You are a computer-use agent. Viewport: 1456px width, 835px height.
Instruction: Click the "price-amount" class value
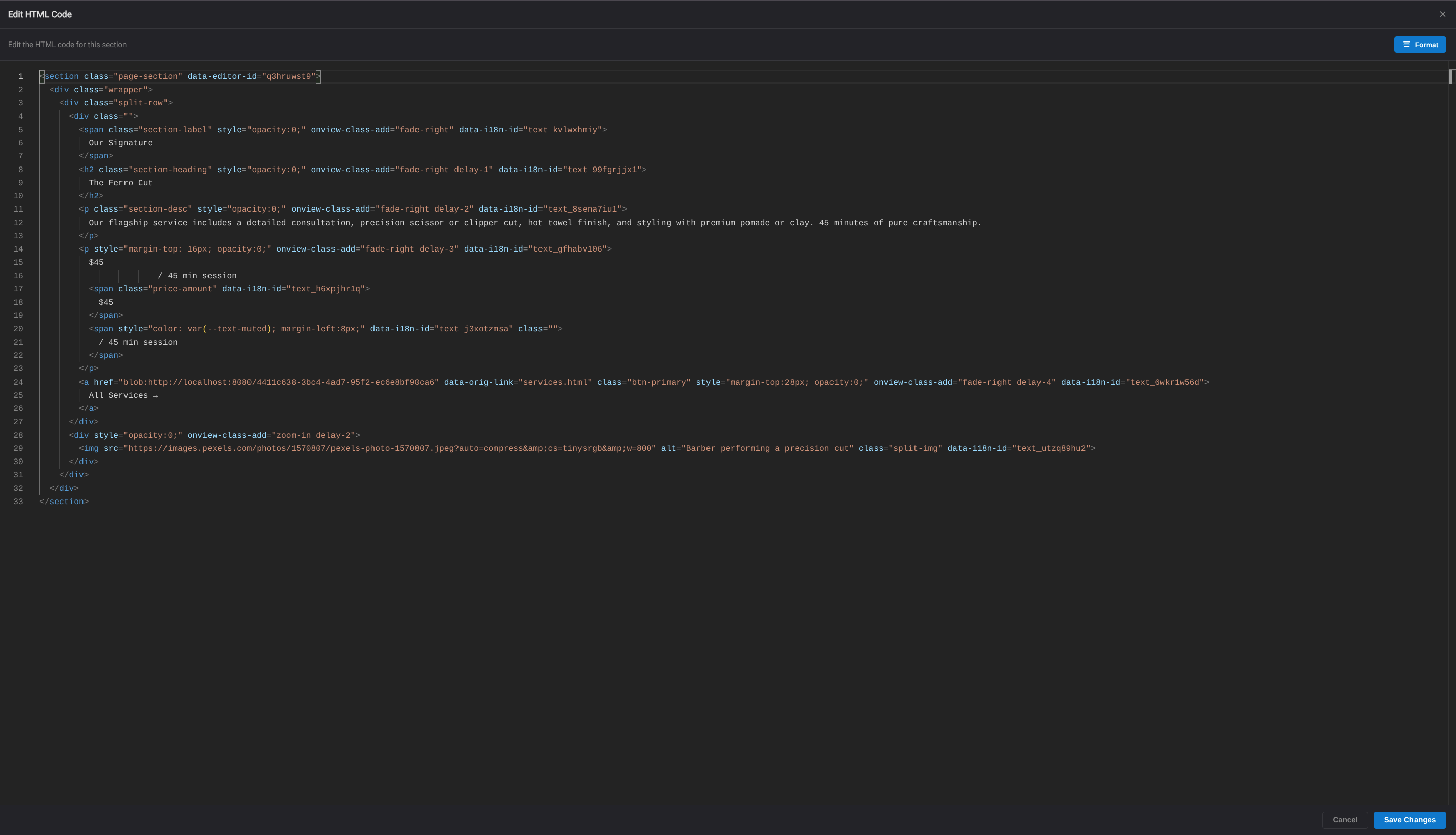[182, 289]
